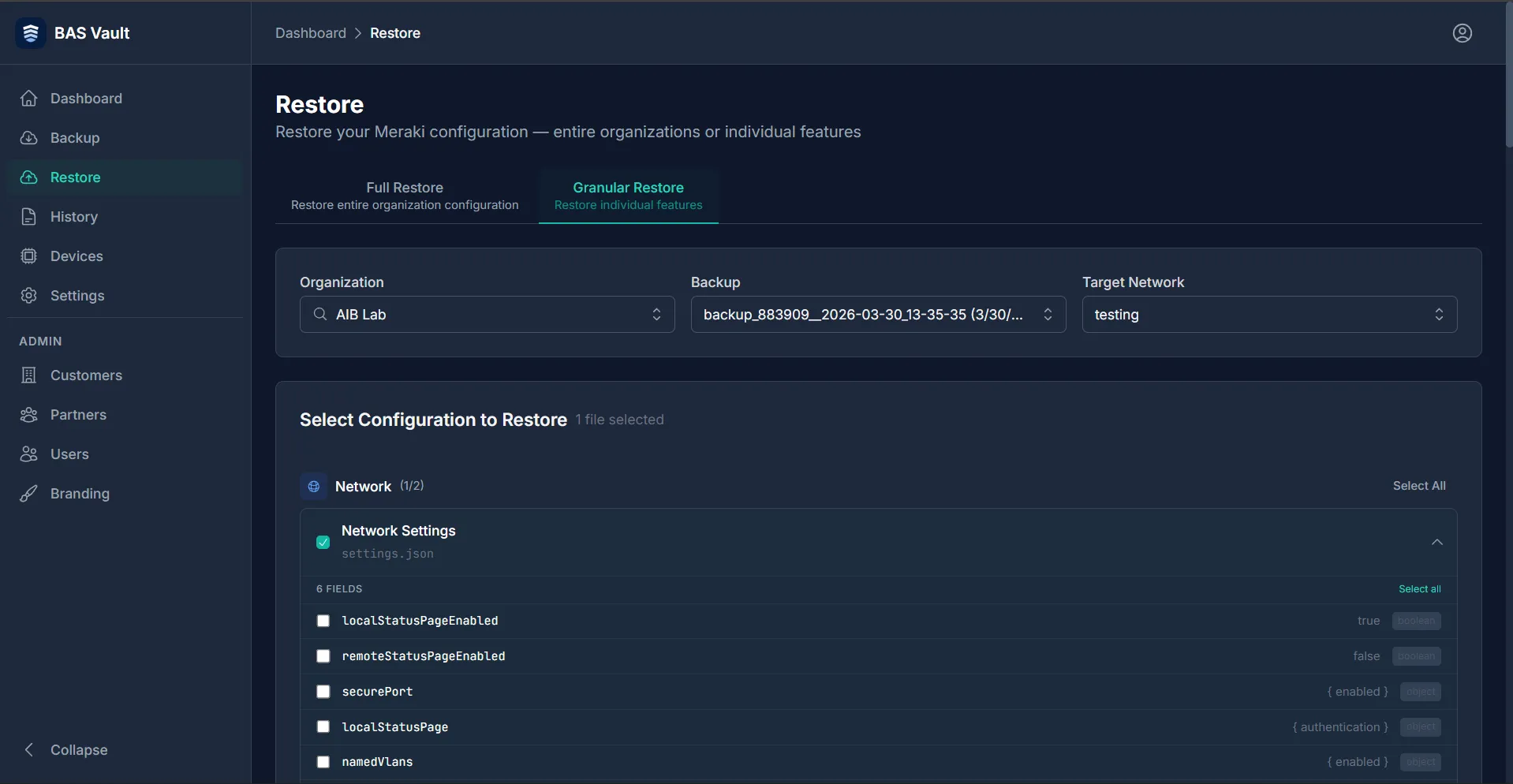The image size is (1513, 784).
Task: Click the BAS Vault logo icon
Action: coord(31,33)
